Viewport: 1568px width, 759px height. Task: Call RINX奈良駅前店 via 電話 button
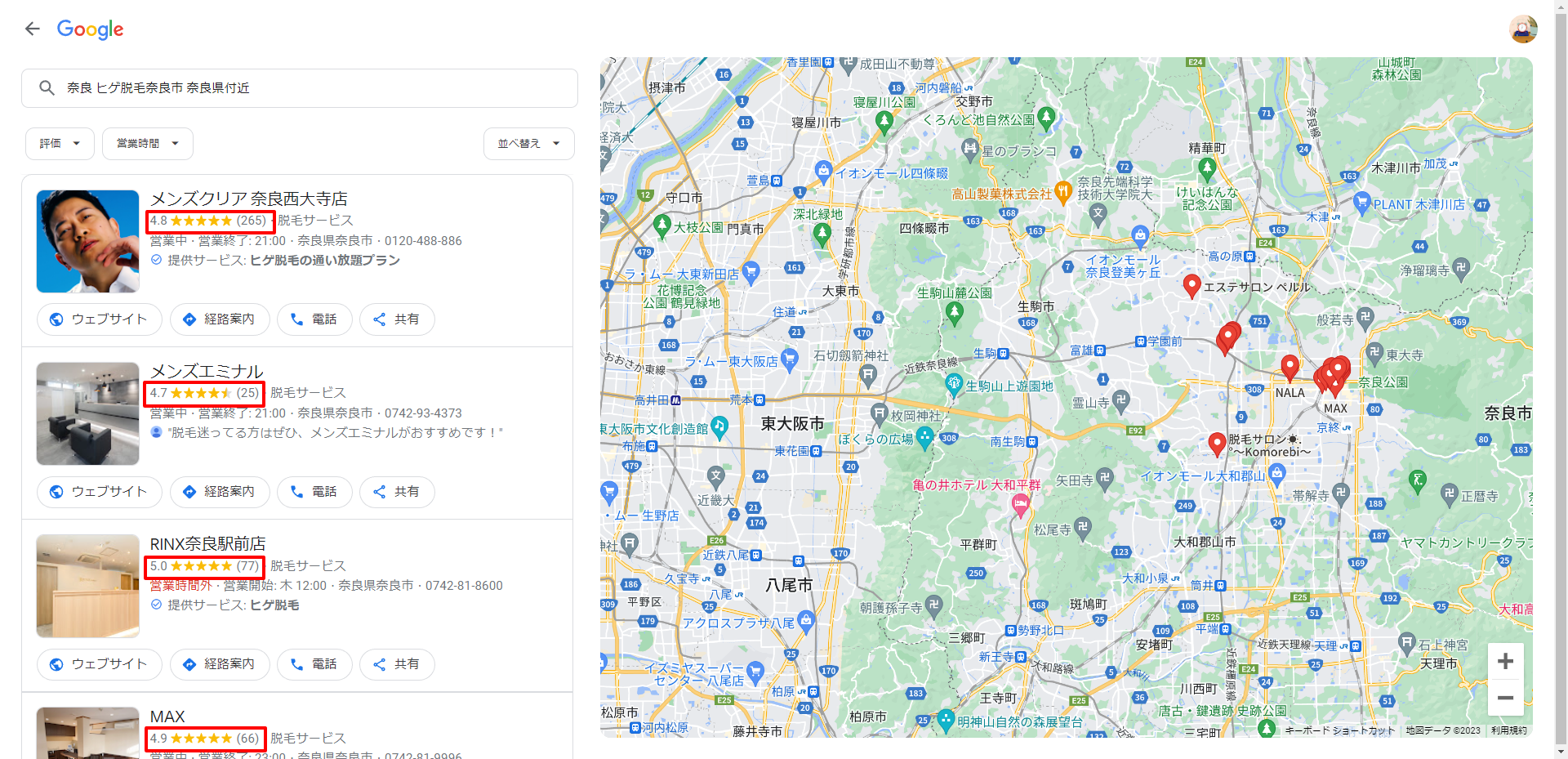click(x=314, y=664)
